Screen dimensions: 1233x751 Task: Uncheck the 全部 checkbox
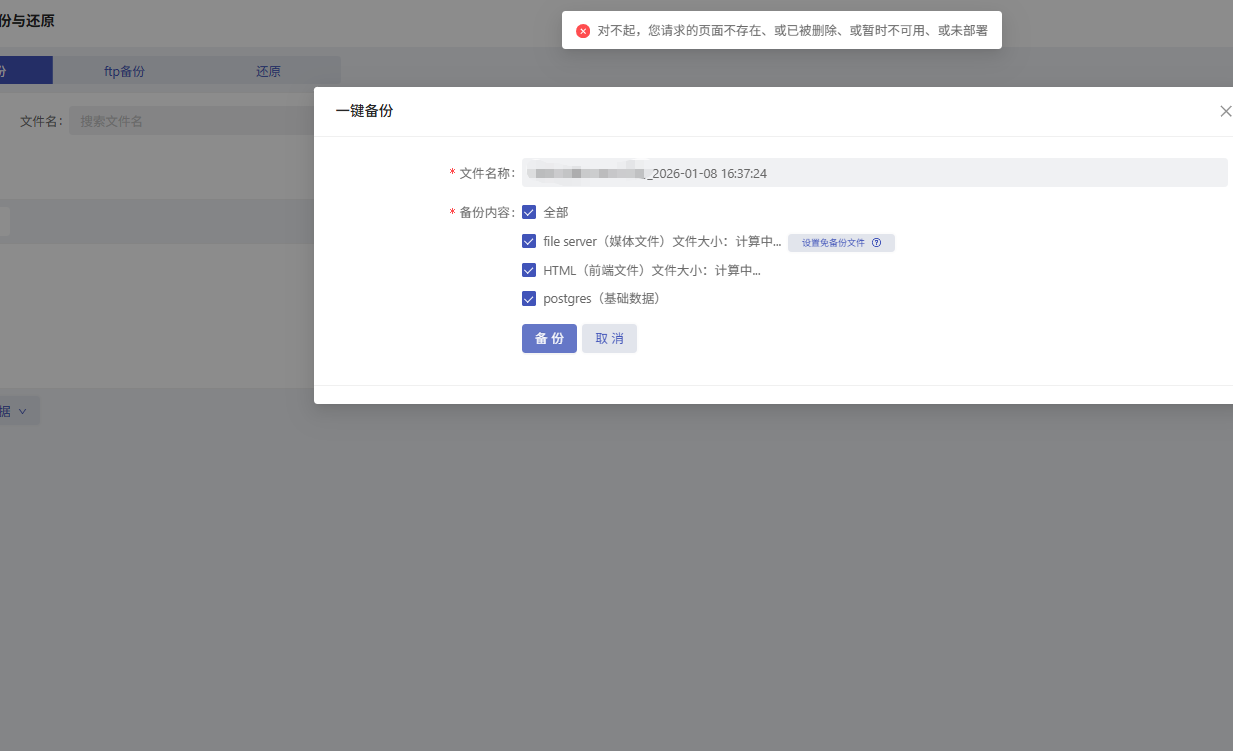pyautogui.click(x=529, y=212)
